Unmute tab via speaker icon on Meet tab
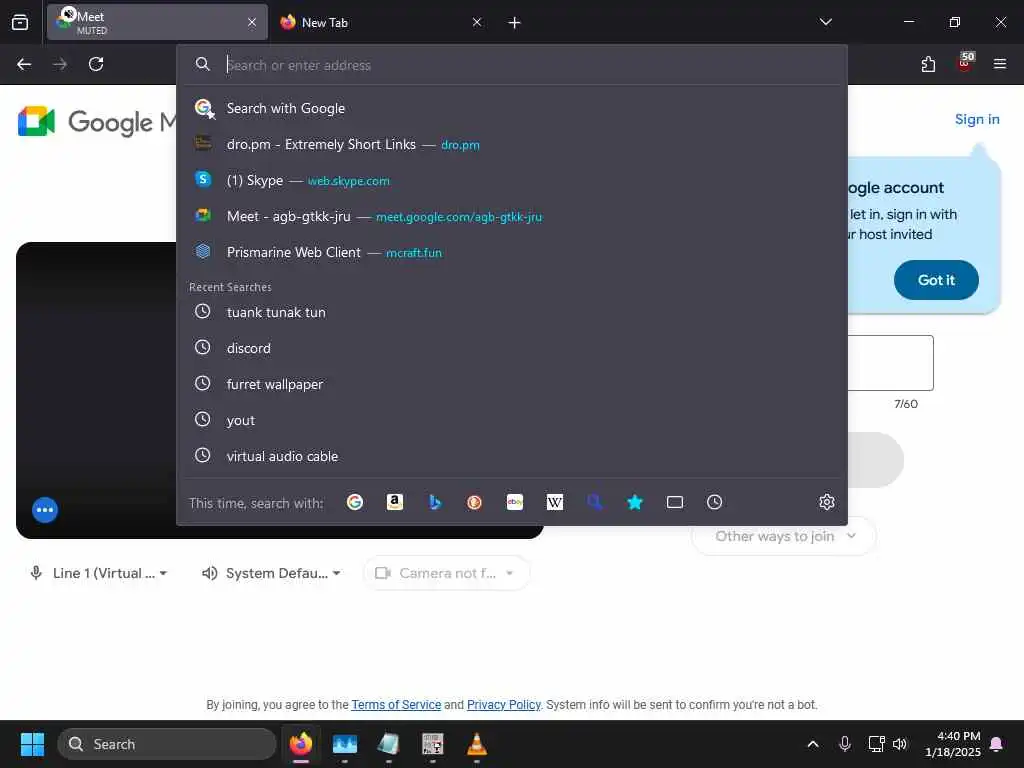 click(x=69, y=13)
